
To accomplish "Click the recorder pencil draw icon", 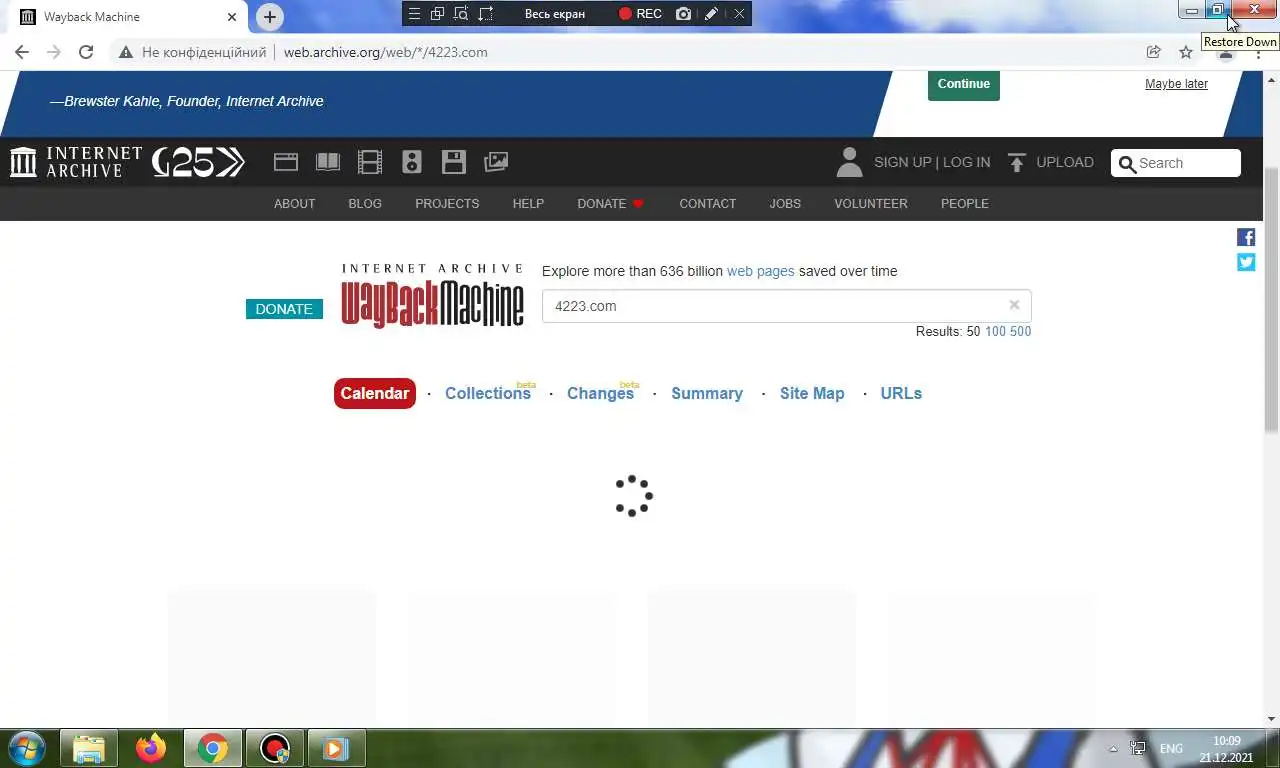I will point(711,14).
